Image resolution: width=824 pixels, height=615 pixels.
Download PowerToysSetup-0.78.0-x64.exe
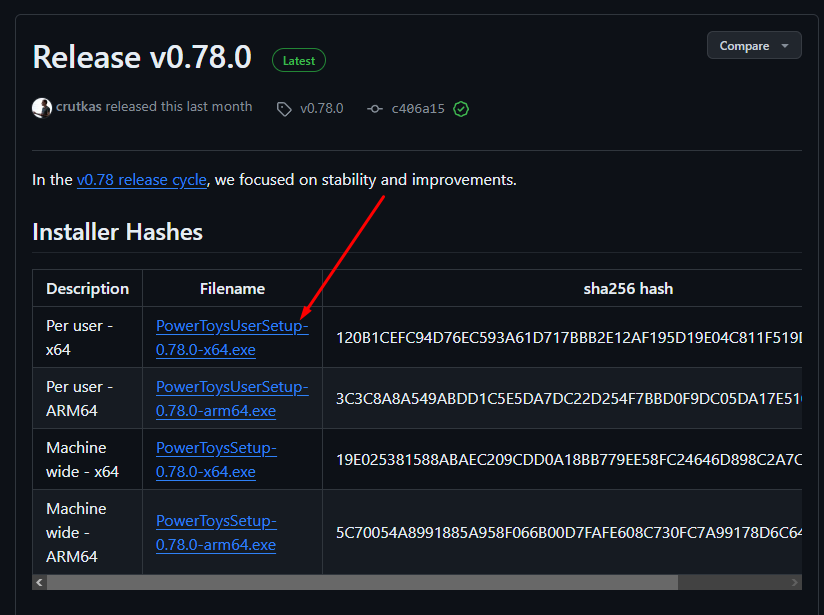point(216,459)
